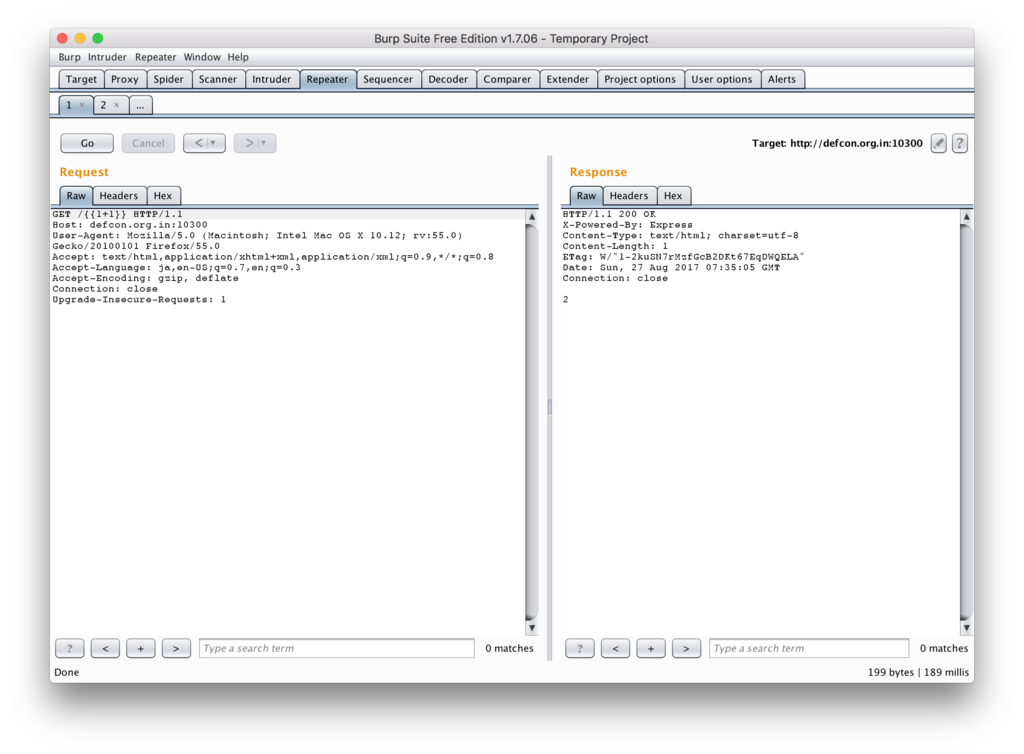Click the Target URL text label
This screenshot has width=1024, height=754.
(x=837, y=143)
